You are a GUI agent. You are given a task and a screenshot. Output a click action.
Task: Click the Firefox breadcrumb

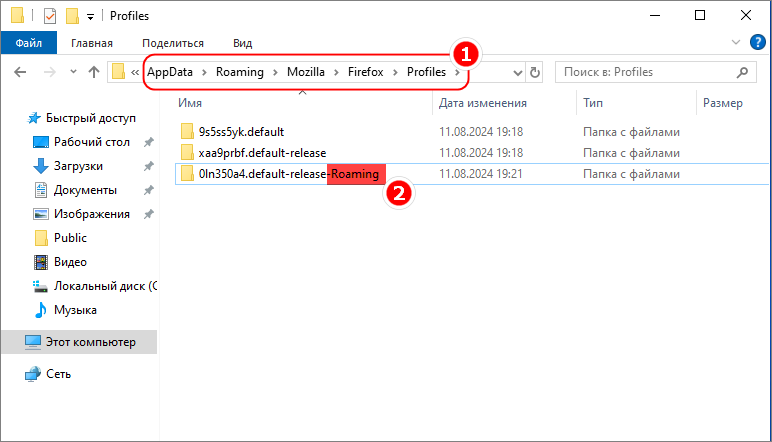click(366, 72)
